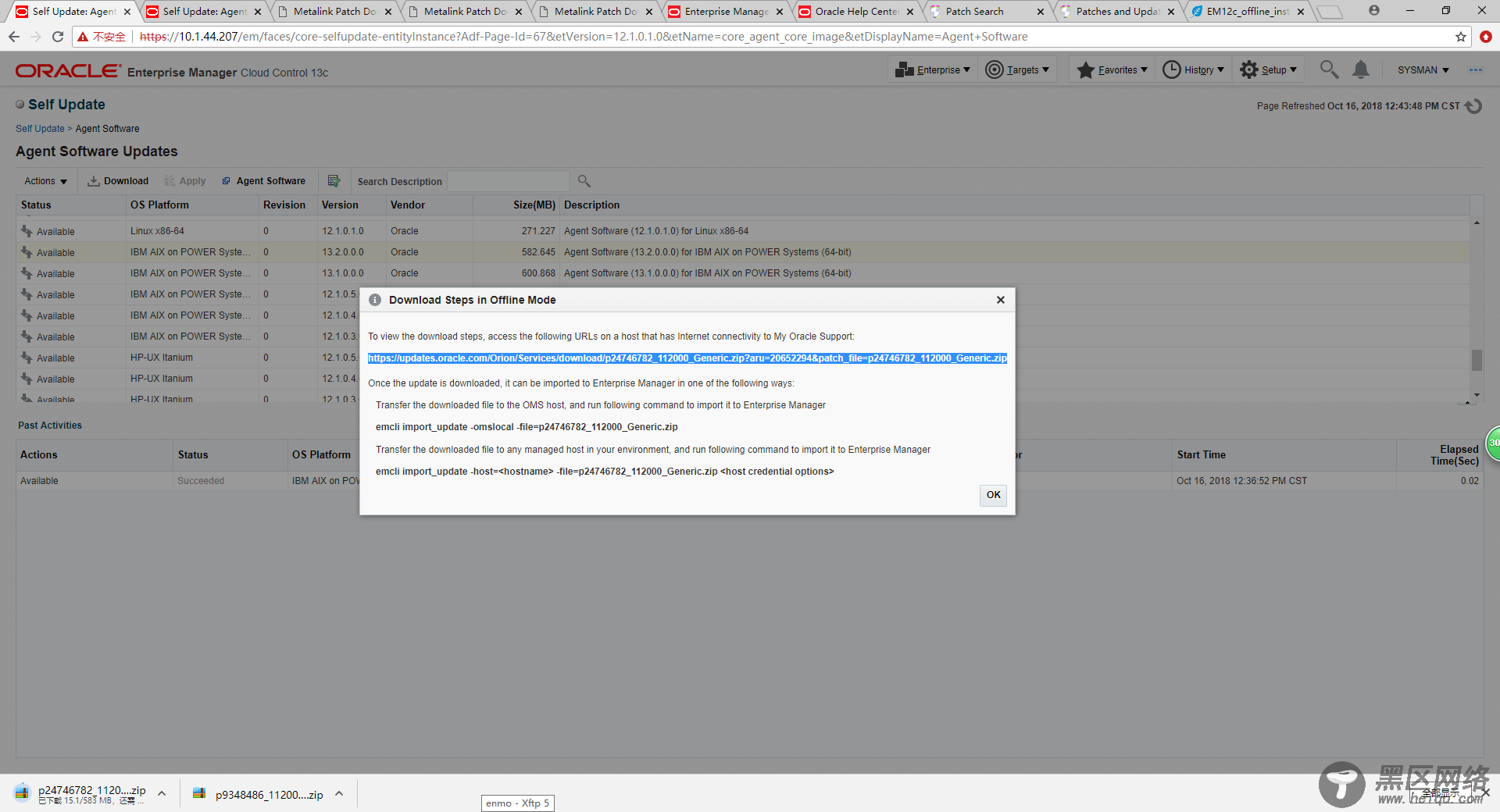Click the scroll up arrow of updates table
The height and width of the screenshot is (812, 1500).
(x=1477, y=223)
